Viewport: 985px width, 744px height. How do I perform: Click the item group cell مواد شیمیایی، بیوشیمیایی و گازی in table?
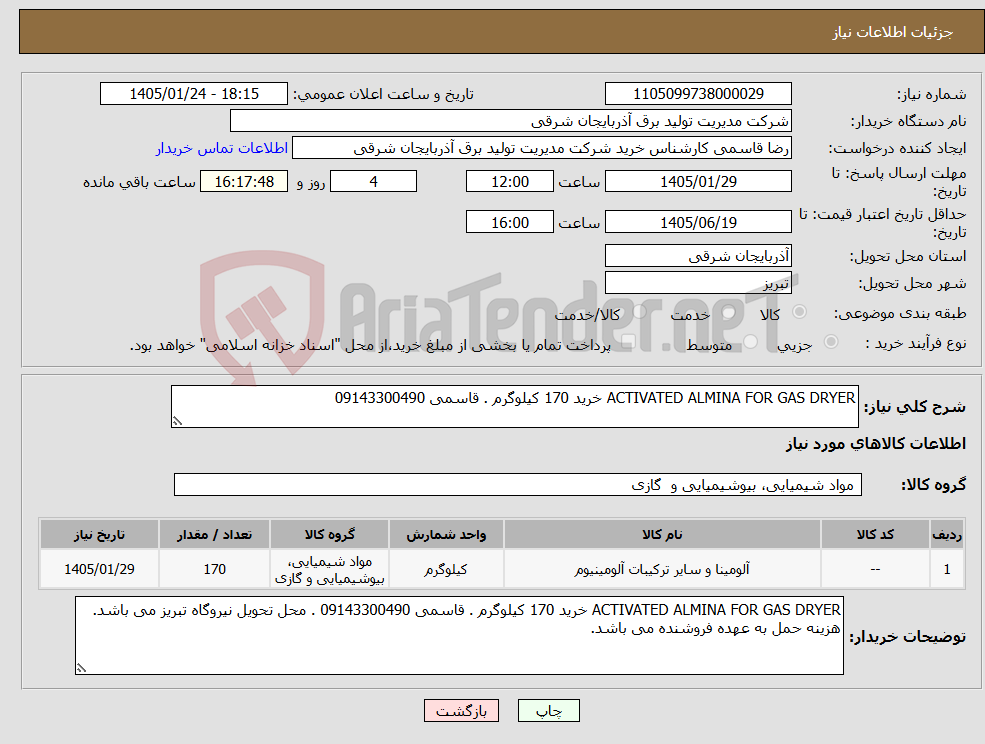click(x=329, y=569)
